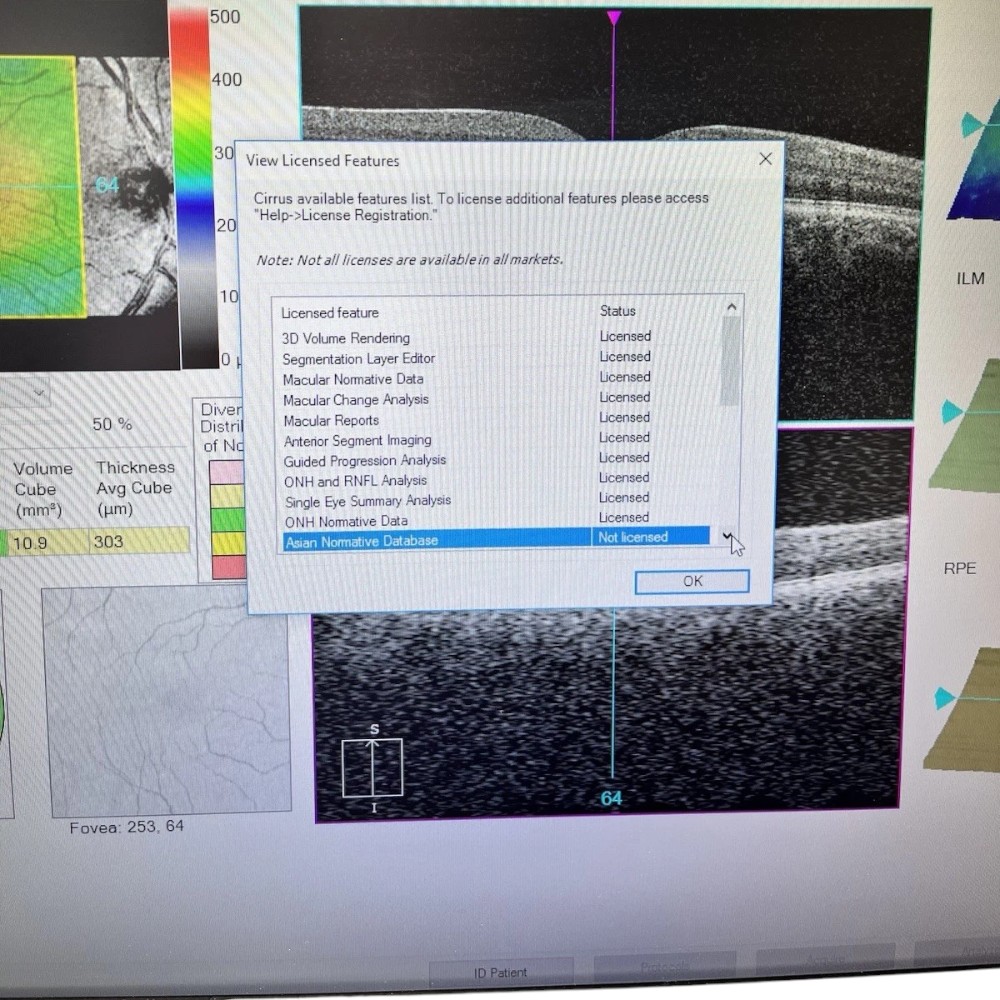Screen dimensions: 1000x1000
Task: Select the Asian Normative Database row
Action: (x=496, y=539)
